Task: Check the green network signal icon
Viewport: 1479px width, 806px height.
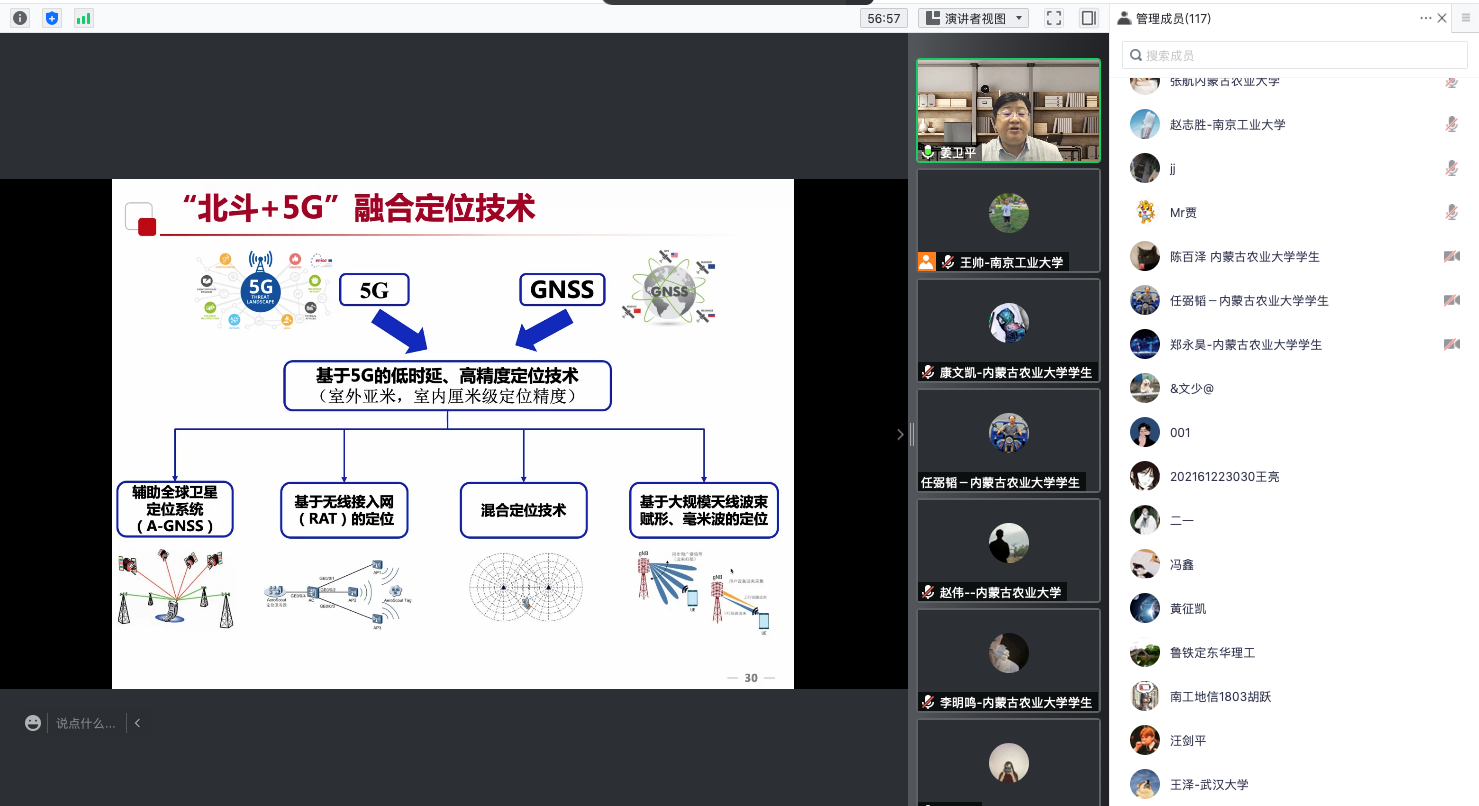Action: click(x=83, y=18)
